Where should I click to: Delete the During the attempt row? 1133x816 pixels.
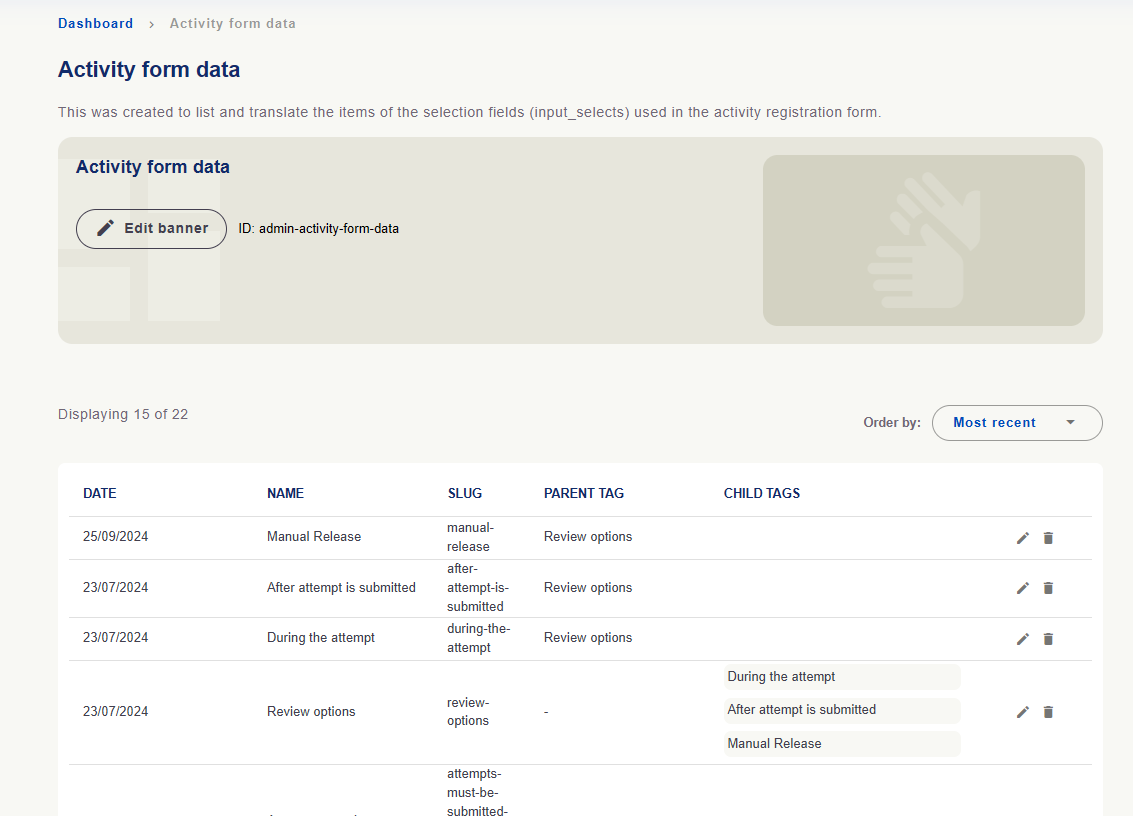tap(1048, 639)
